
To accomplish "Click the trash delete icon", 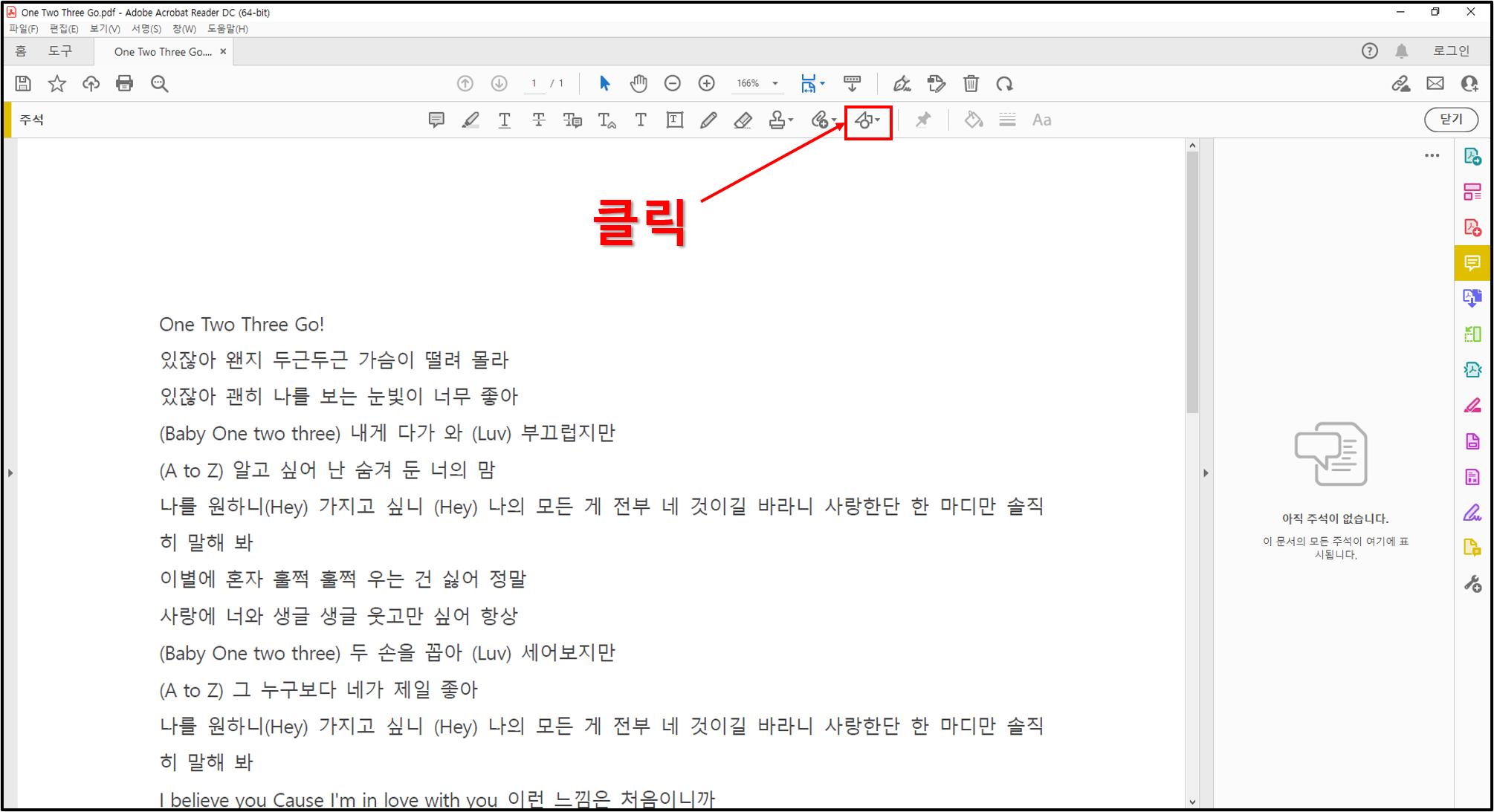I will pos(971,84).
